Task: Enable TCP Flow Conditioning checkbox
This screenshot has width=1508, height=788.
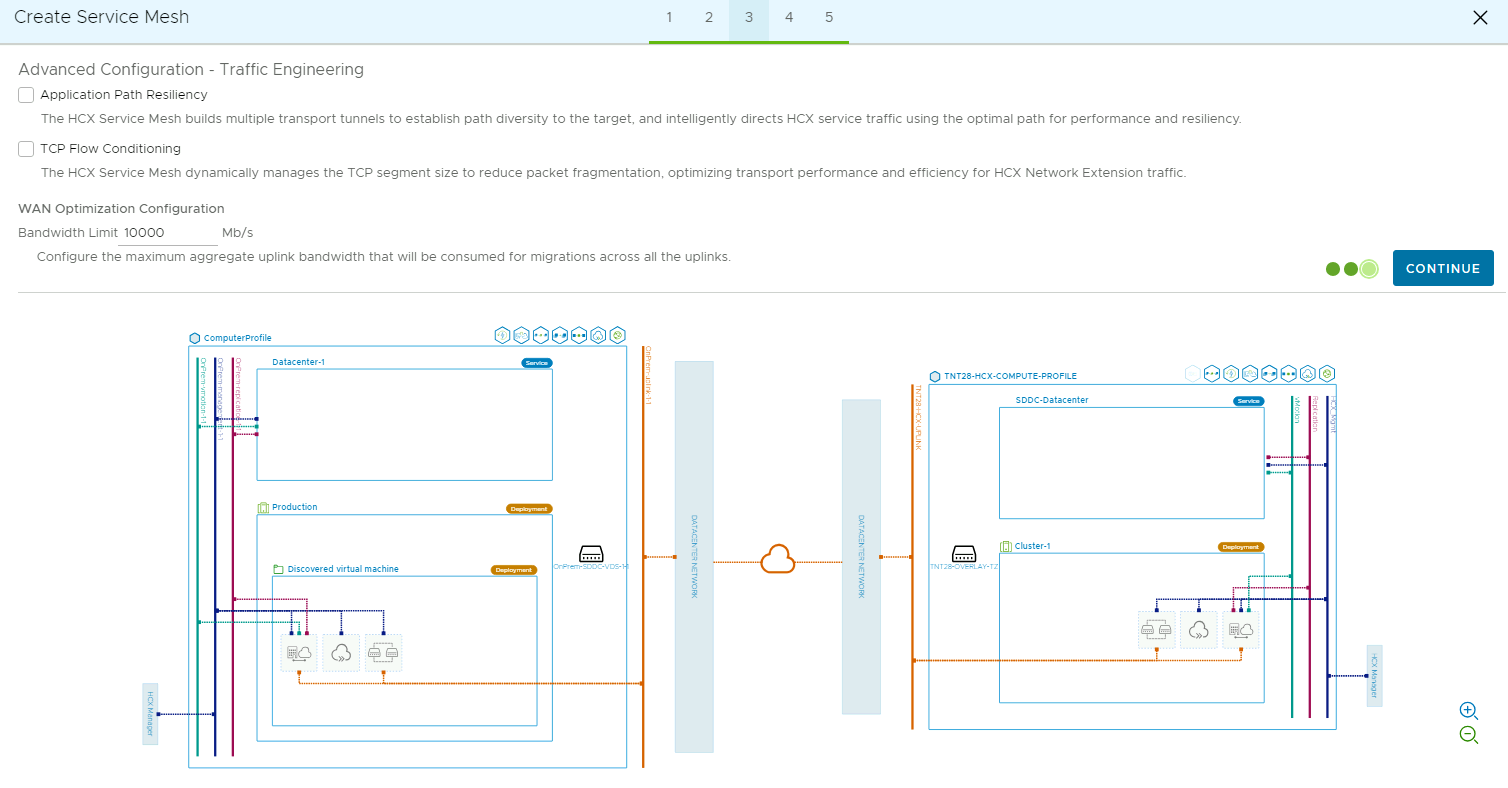Action: (26, 149)
